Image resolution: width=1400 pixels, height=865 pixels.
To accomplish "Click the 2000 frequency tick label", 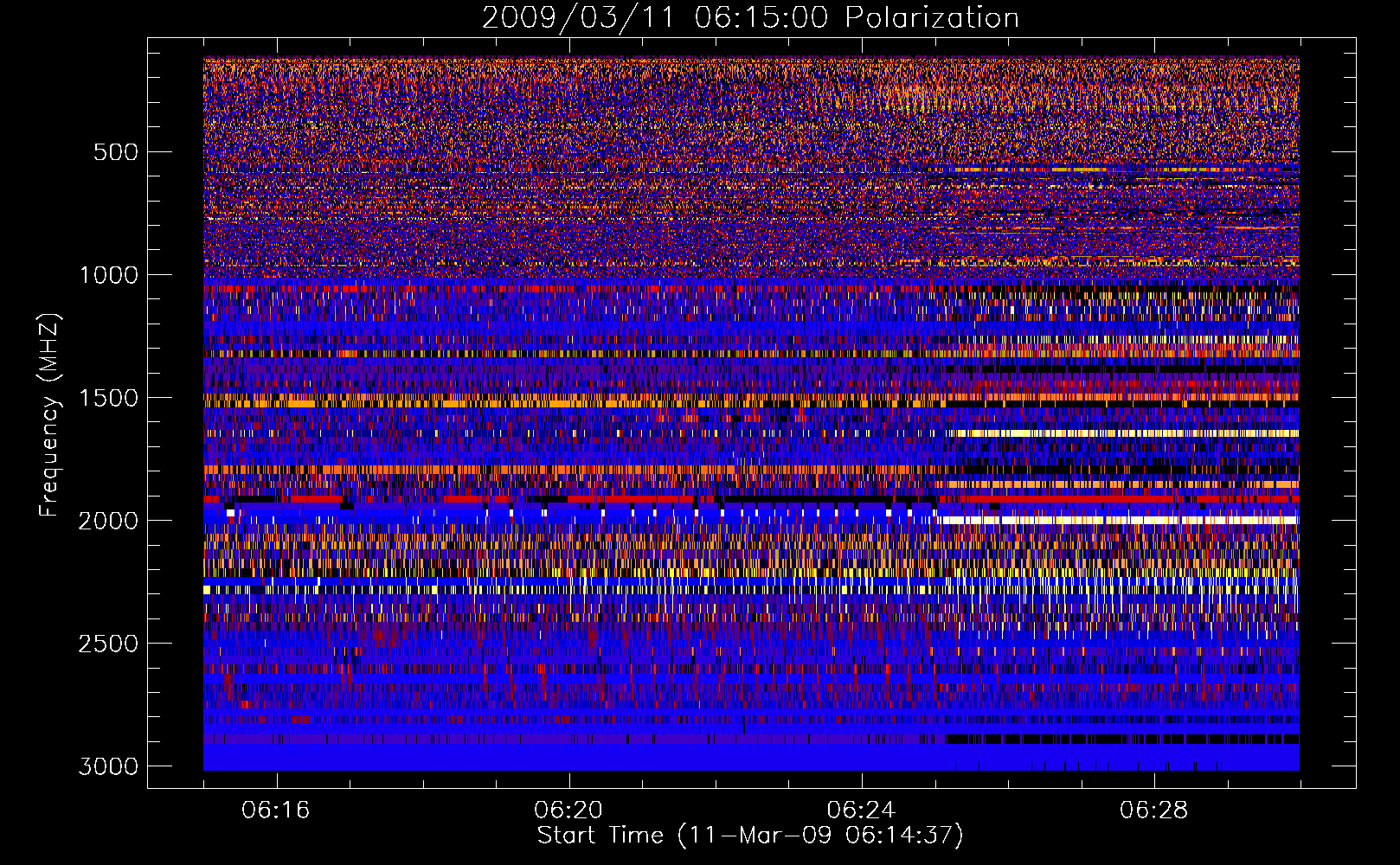I will 108,521.
